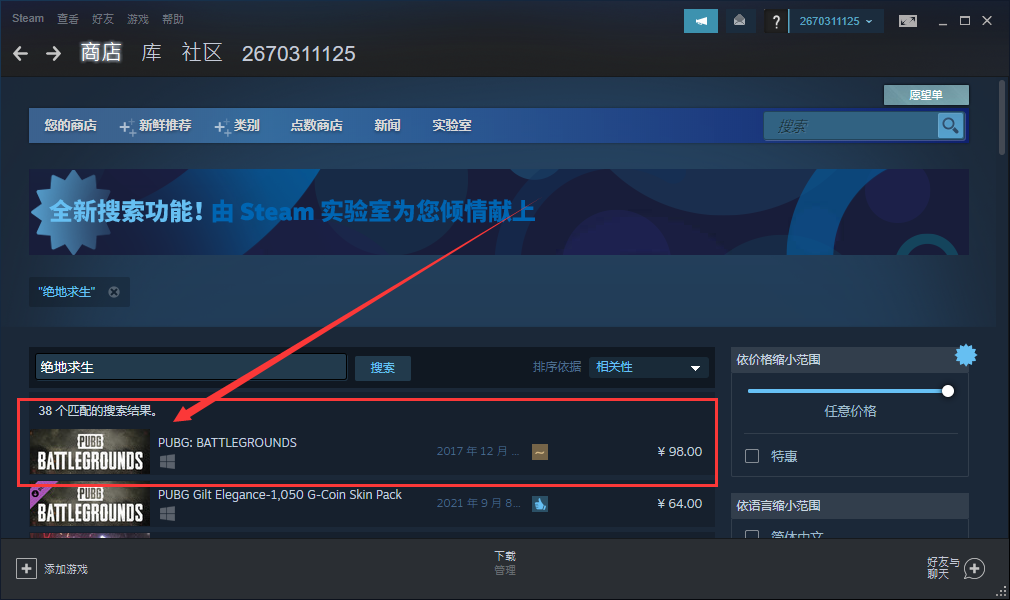Open 您的商店 in store navigation
This screenshot has height=600, width=1010.
(x=70, y=126)
